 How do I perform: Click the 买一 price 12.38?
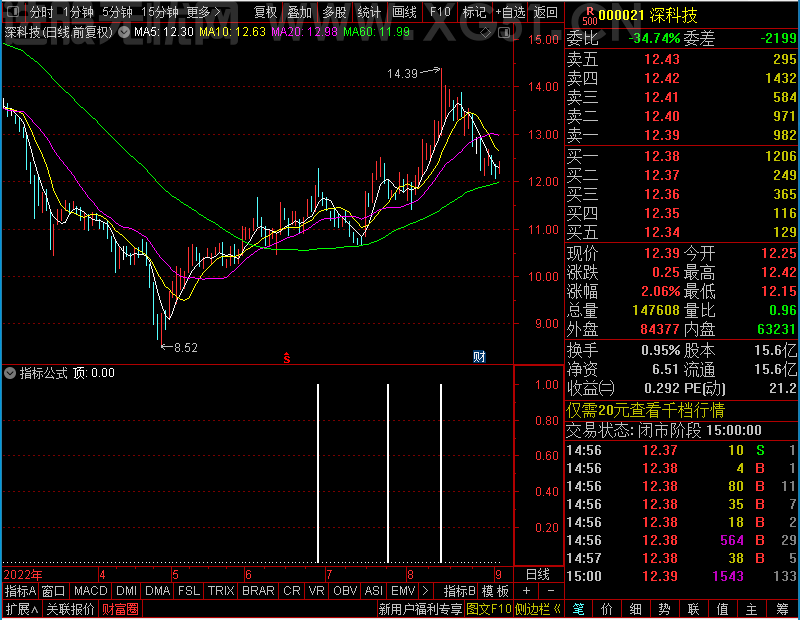coord(662,156)
